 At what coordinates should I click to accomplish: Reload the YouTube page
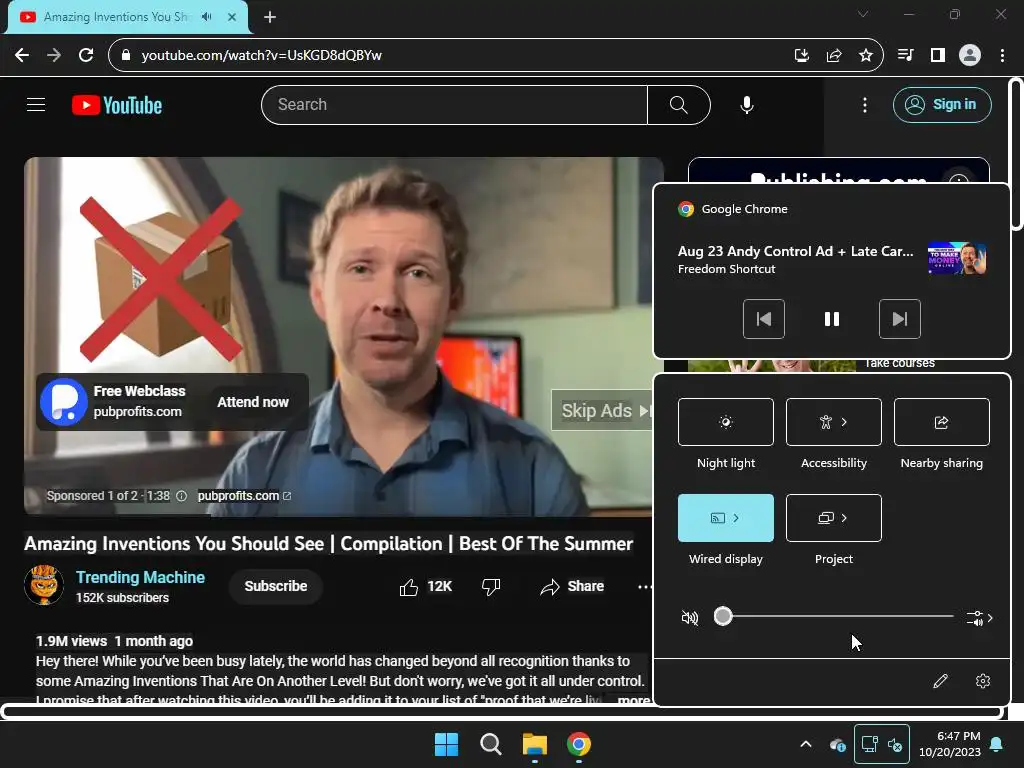point(86,56)
